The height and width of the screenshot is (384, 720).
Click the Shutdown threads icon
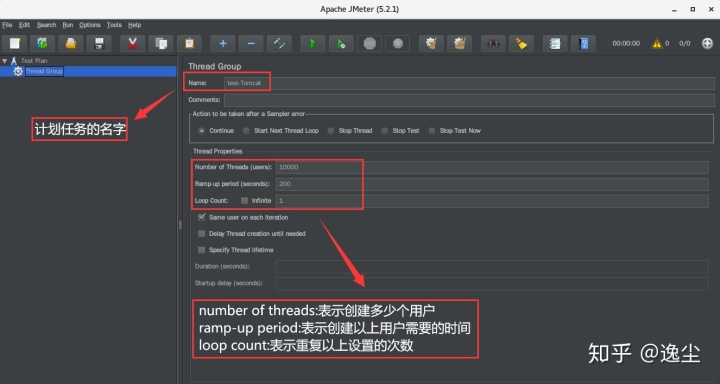[398, 44]
